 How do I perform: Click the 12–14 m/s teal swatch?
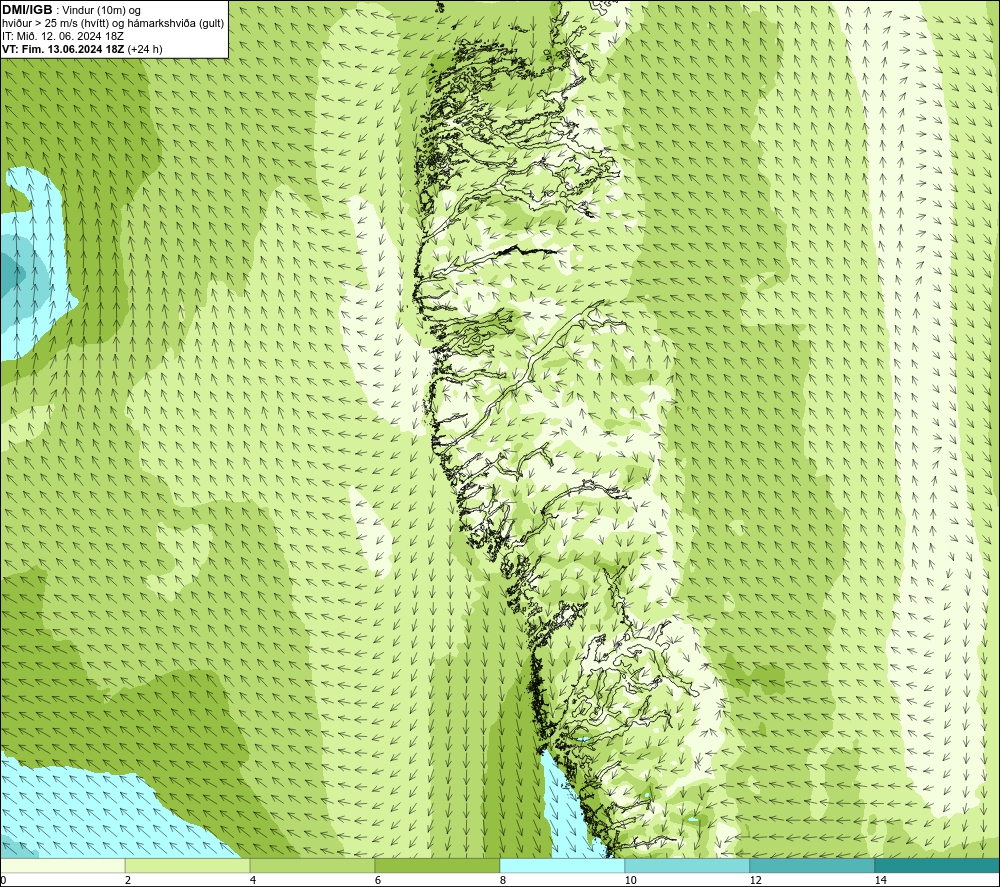812,865
